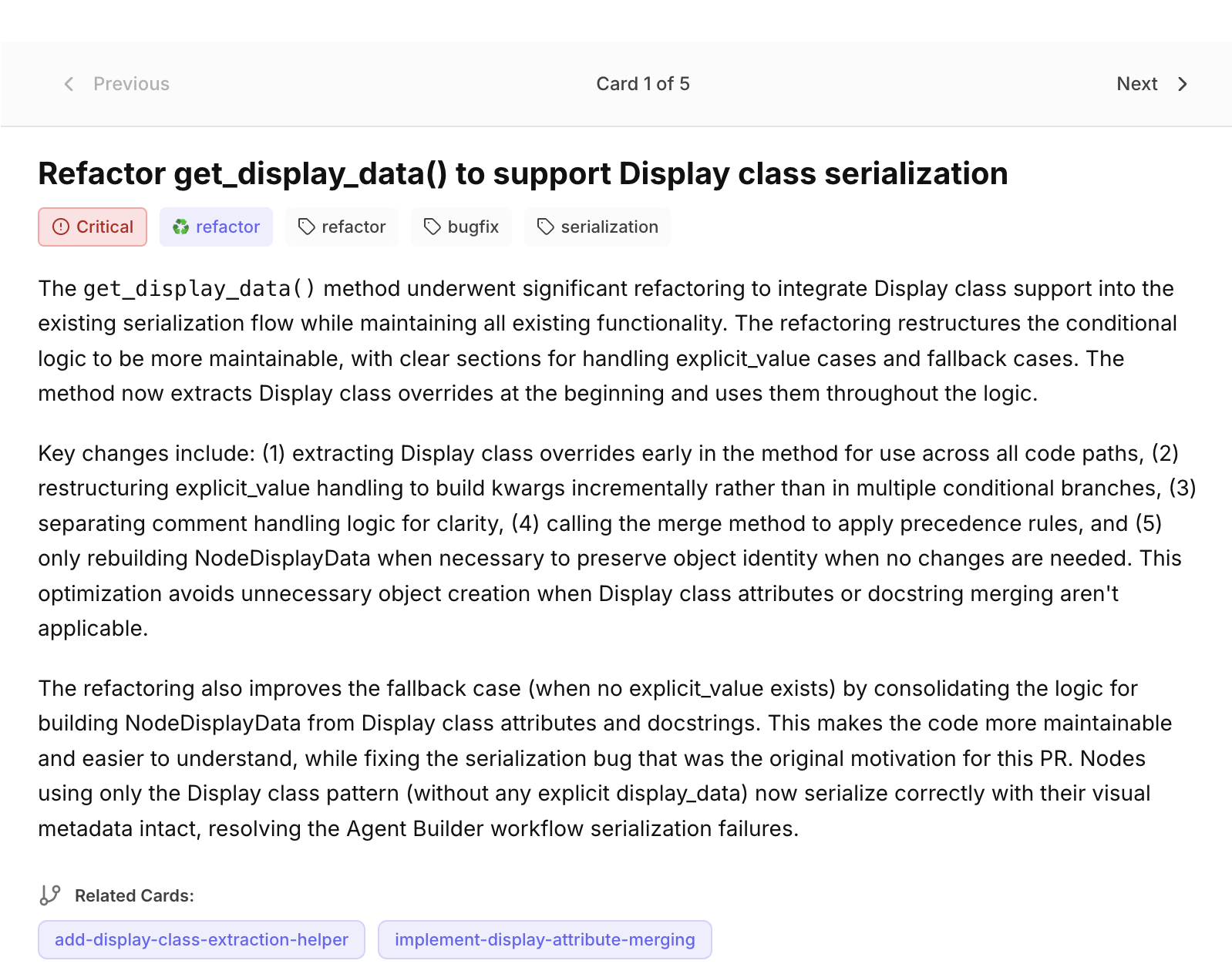
Task: Select the blue refactor category label
Action: click(x=227, y=227)
